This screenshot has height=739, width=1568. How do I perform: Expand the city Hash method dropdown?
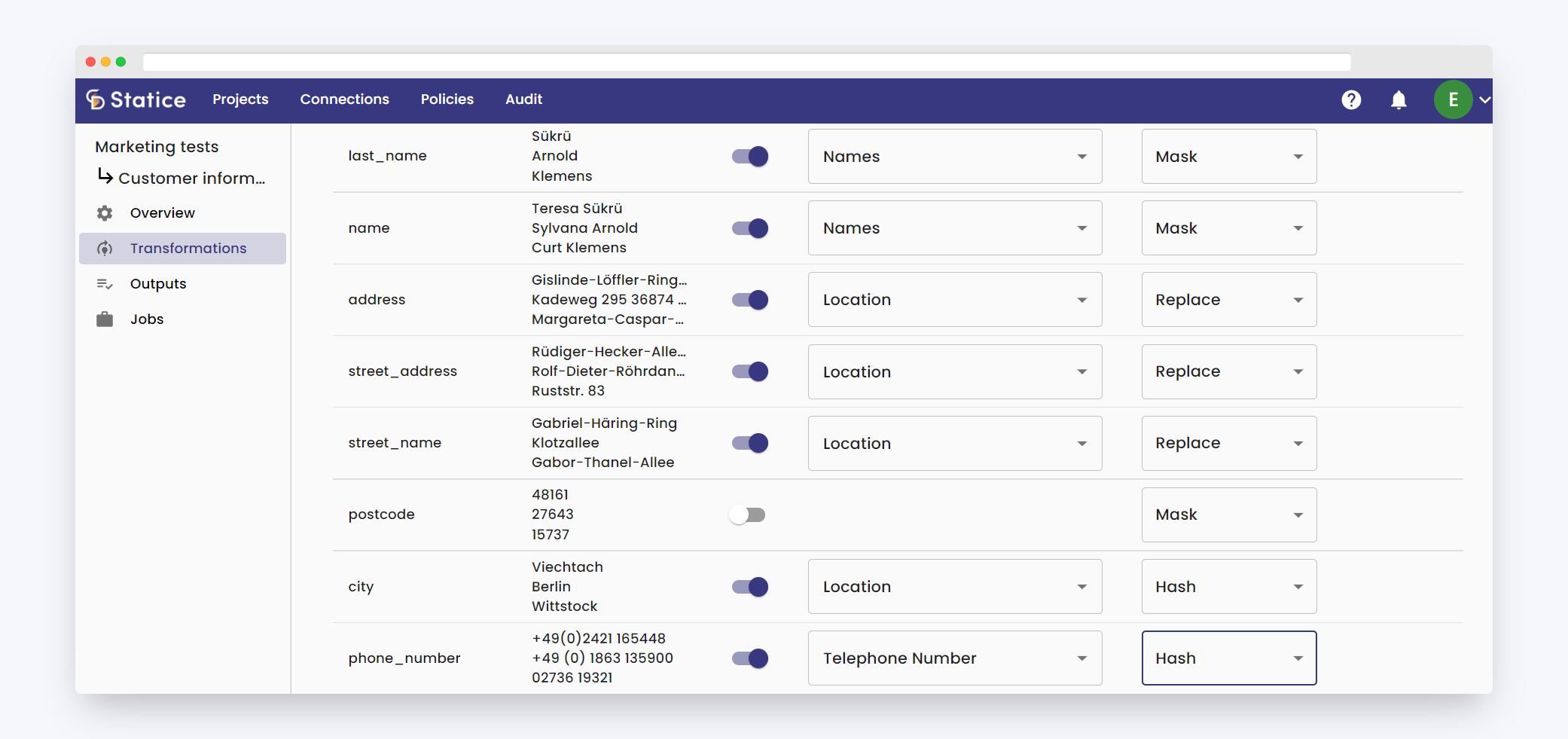[x=1228, y=587]
